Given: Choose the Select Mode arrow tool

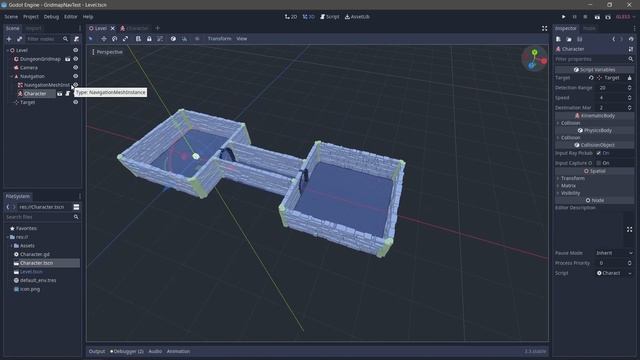Looking at the screenshot, I should (91, 39).
